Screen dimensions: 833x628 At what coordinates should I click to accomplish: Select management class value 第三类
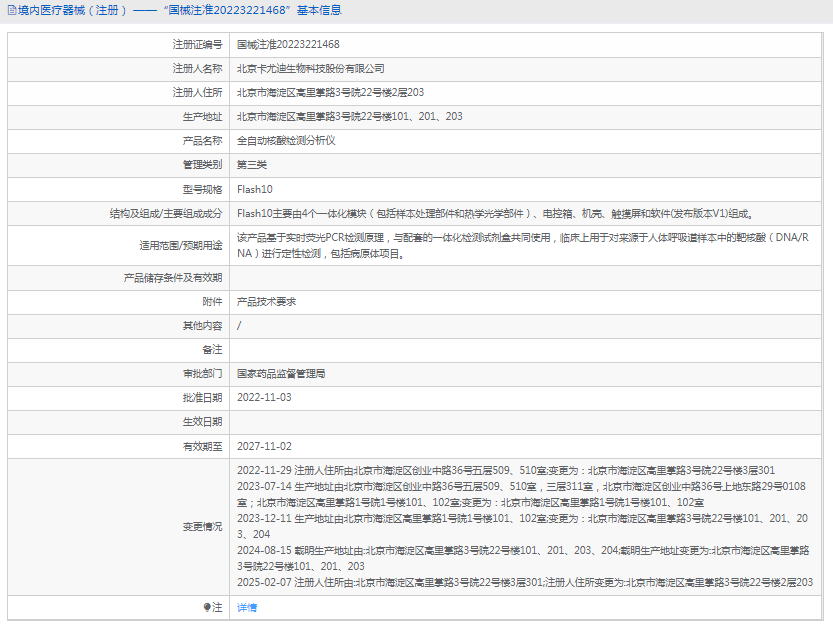coord(252,165)
